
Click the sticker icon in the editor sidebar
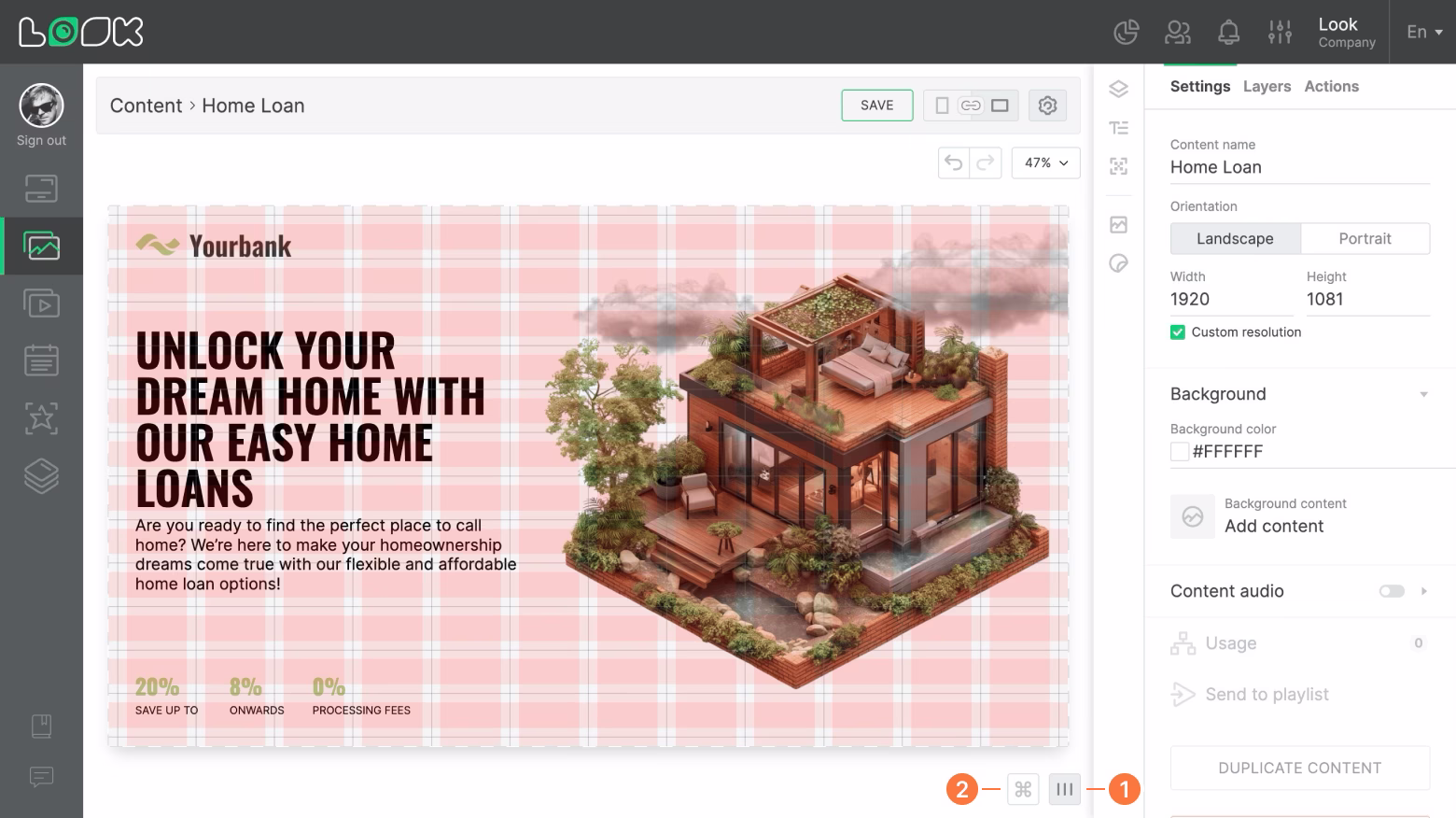[x=1118, y=263]
